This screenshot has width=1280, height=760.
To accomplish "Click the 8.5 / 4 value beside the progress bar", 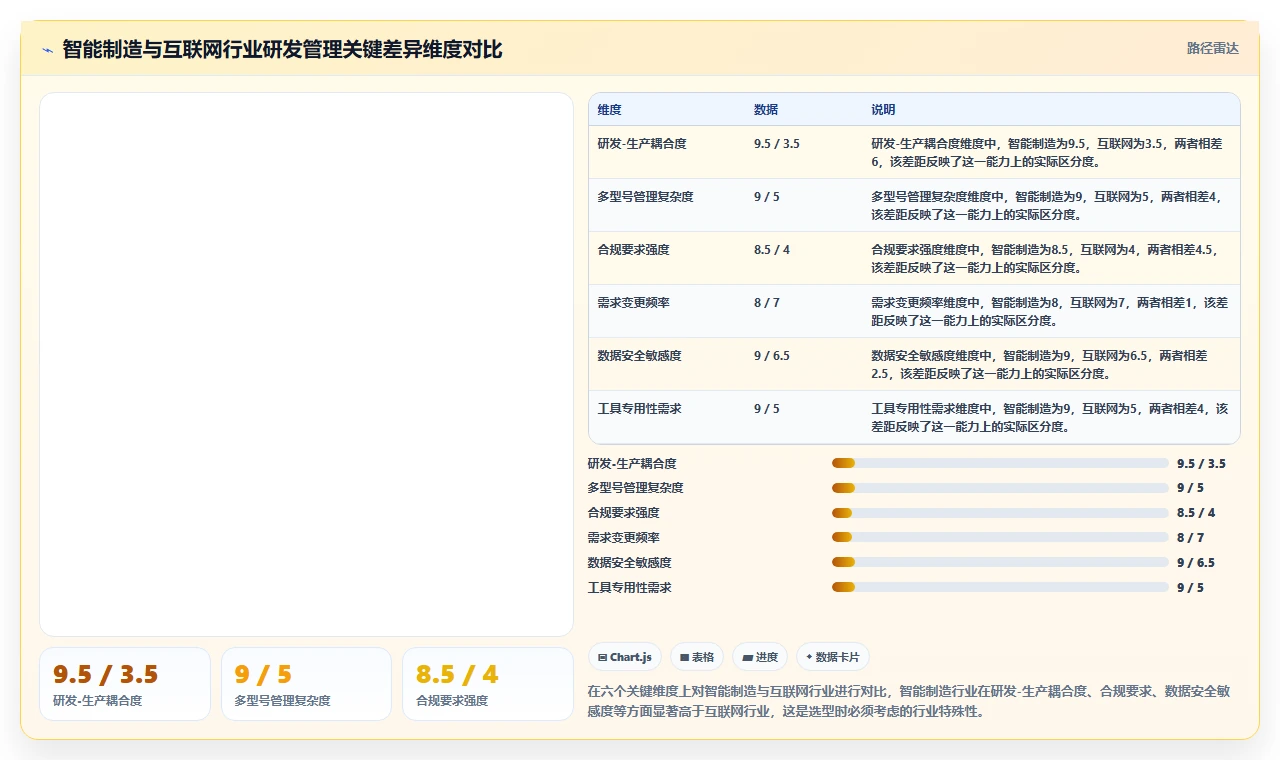I will (1196, 513).
